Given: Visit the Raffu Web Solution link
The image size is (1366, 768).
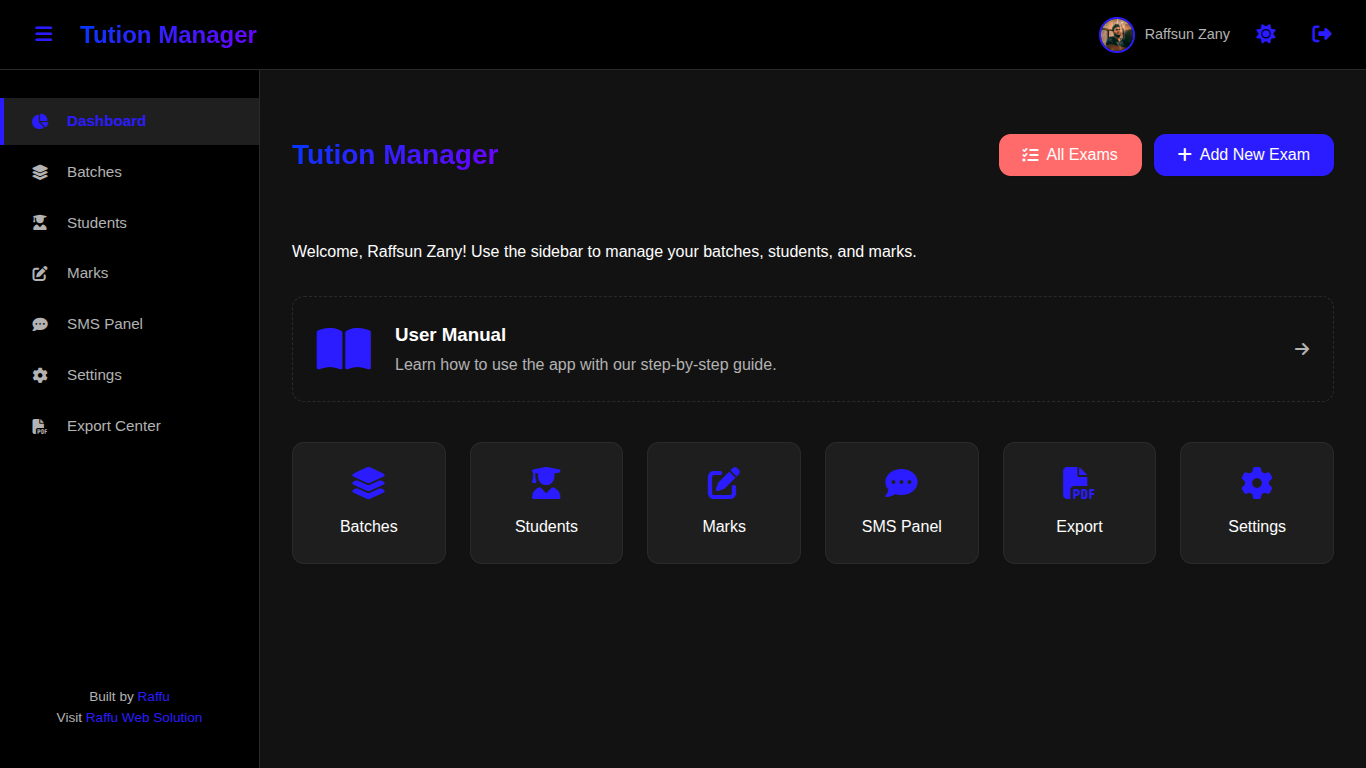Looking at the screenshot, I should tap(144, 717).
